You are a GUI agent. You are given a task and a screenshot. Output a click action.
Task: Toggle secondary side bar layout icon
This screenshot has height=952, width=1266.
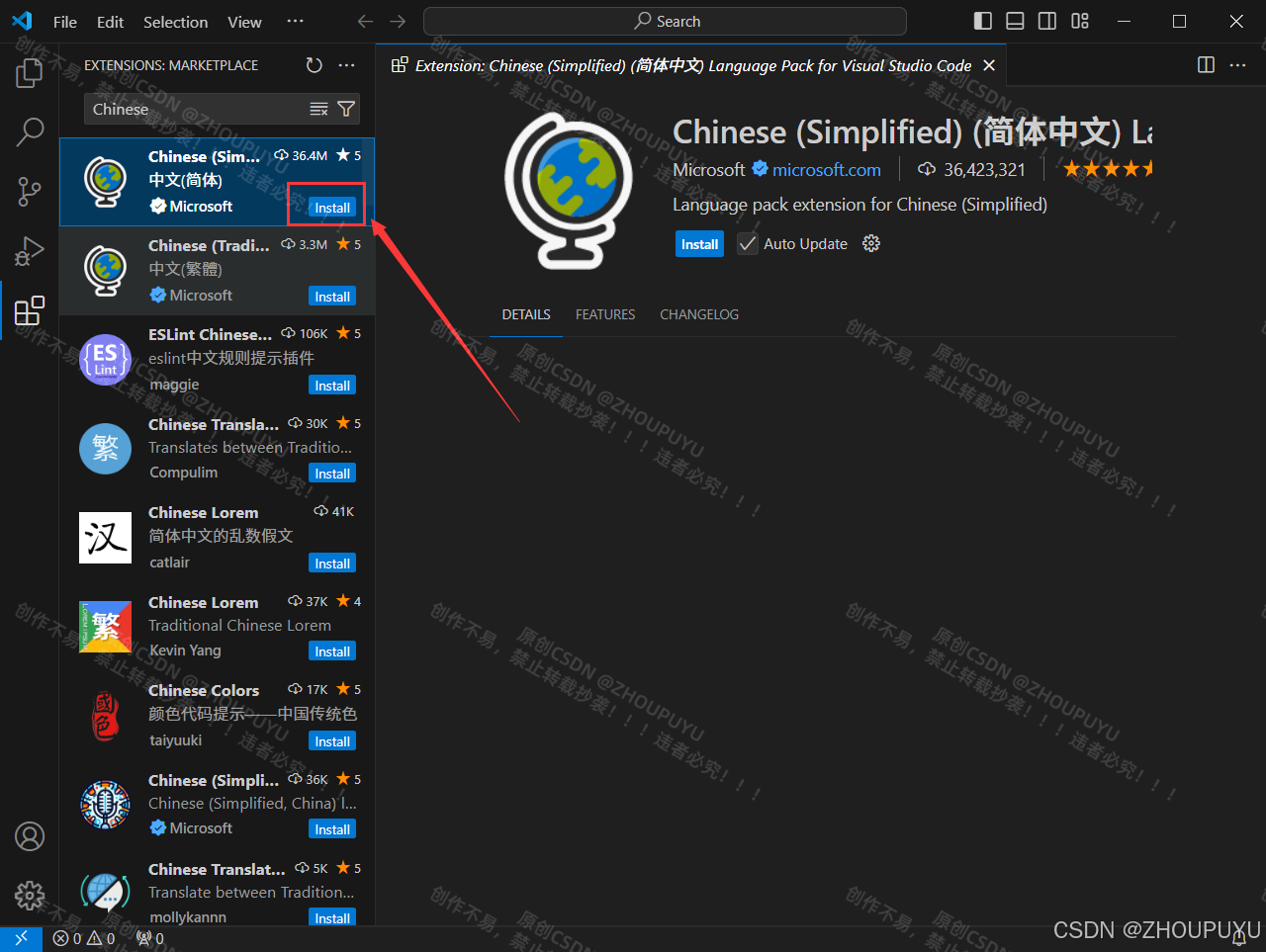pyautogui.click(x=1047, y=22)
